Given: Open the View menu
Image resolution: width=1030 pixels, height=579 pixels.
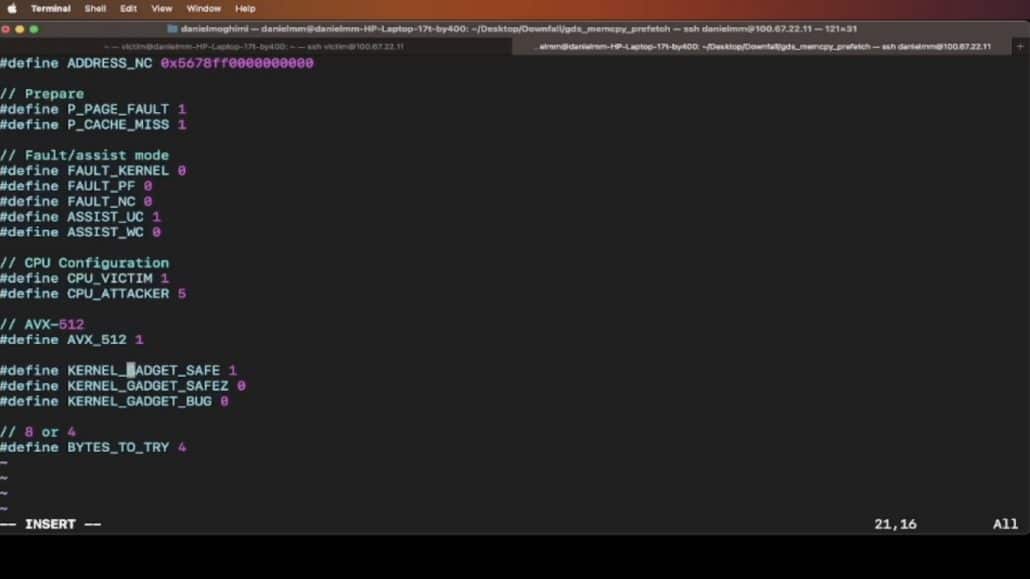Looking at the screenshot, I should (x=162, y=9).
